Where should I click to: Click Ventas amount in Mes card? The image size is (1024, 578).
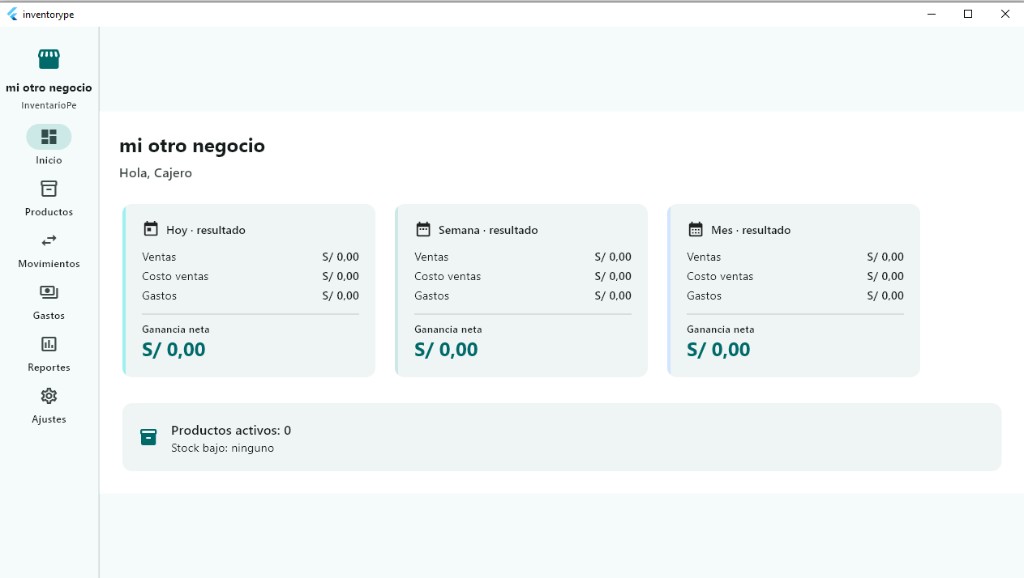coord(885,257)
